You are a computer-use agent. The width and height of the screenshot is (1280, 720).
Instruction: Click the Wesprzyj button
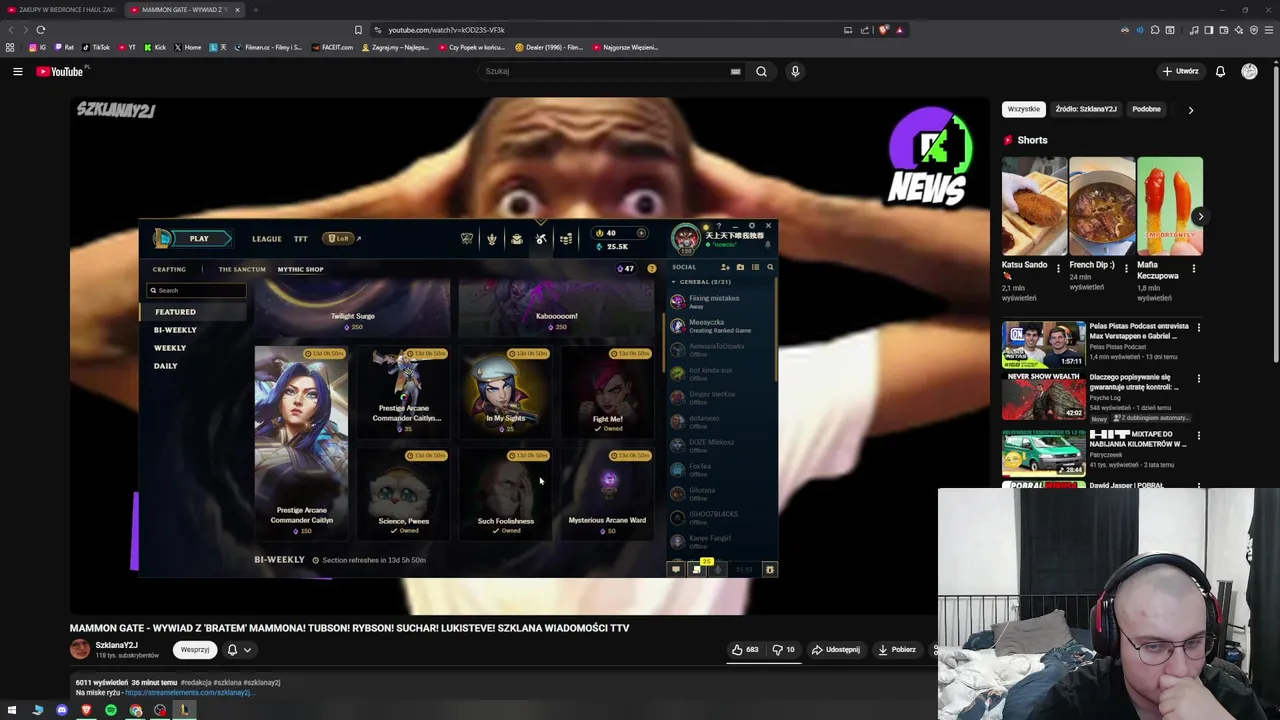pyautogui.click(x=195, y=650)
